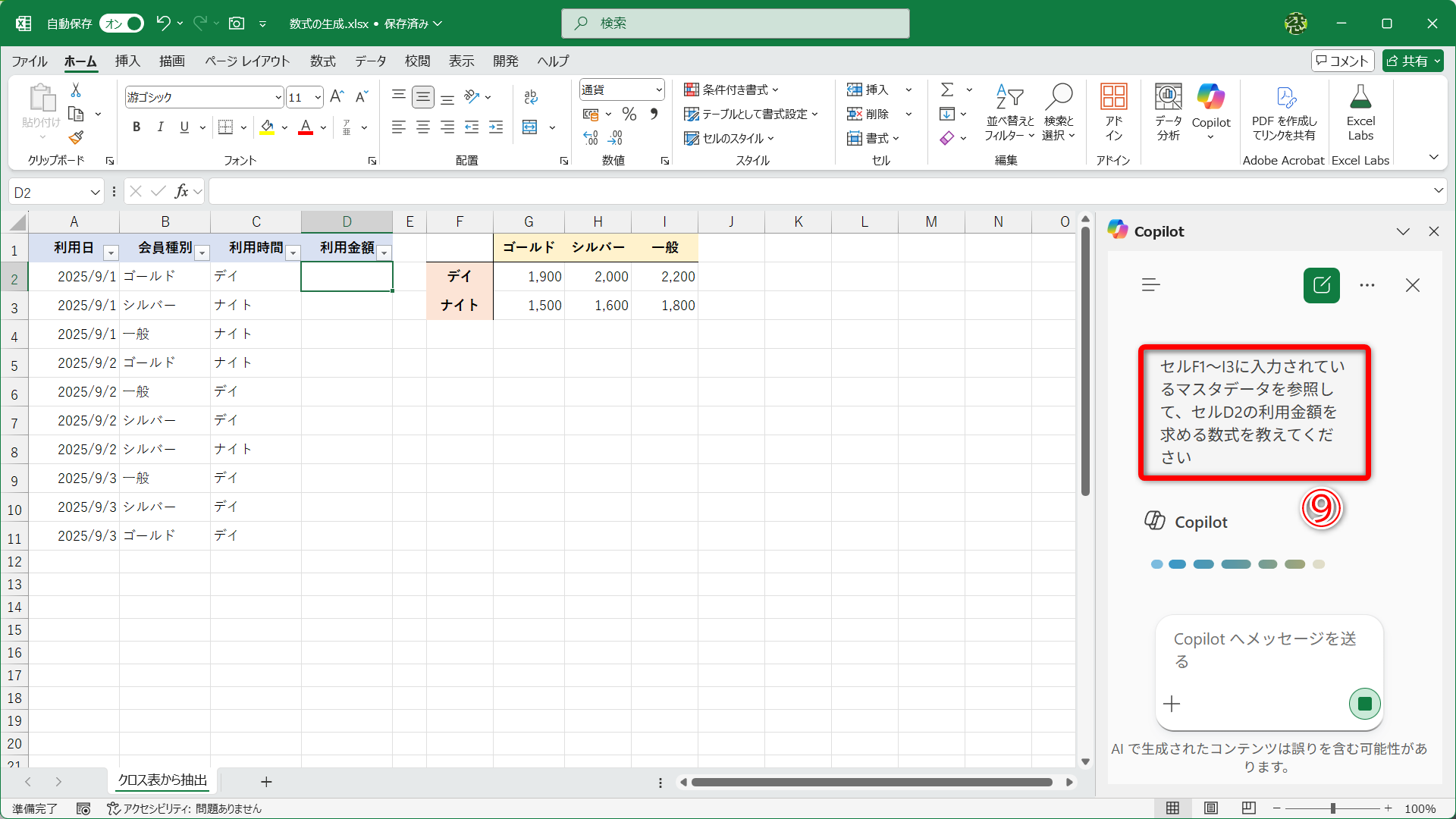This screenshot has height=819, width=1456.
Task: Click the zoom slider in status bar
Action: pos(1332,808)
